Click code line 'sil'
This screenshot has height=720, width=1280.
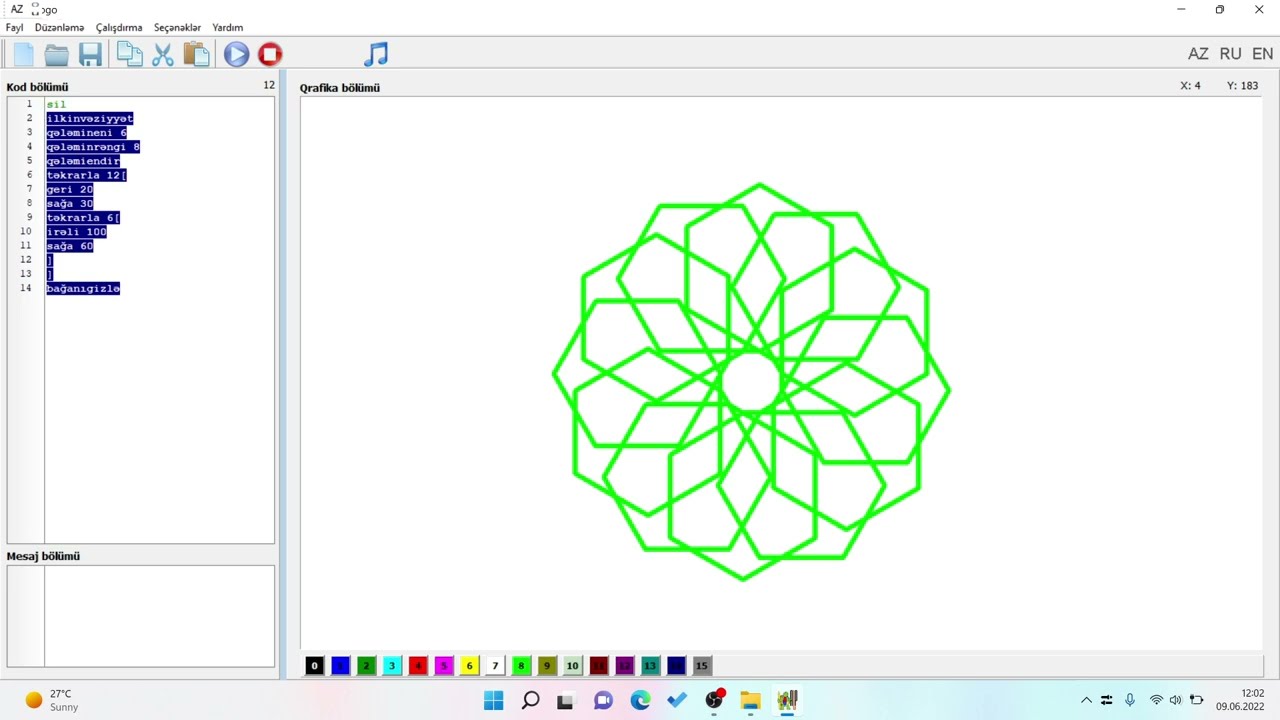click(x=56, y=104)
